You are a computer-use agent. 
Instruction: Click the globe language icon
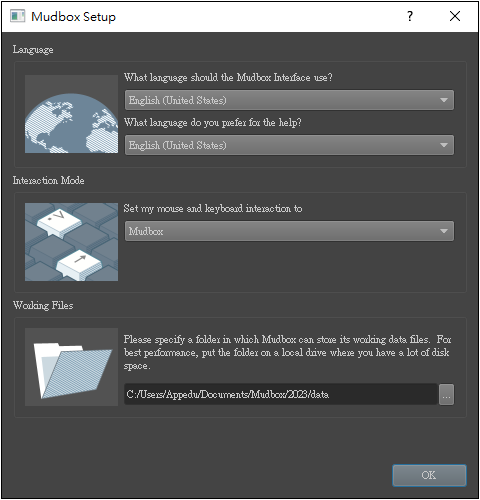coord(71,114)
